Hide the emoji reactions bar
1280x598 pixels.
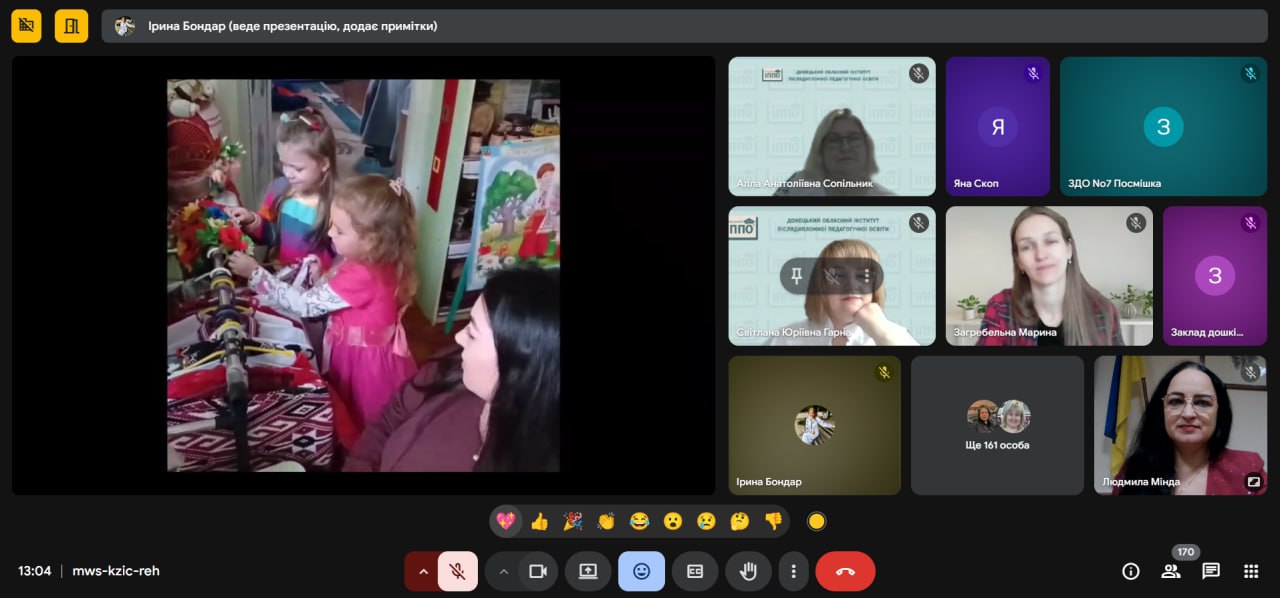[641, 571]
